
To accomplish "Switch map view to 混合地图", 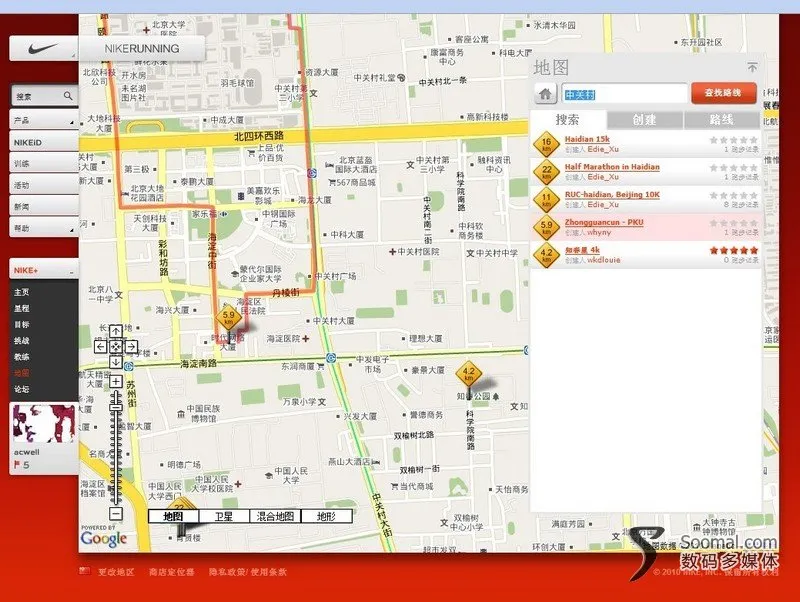I will click(x=275, y=516).
